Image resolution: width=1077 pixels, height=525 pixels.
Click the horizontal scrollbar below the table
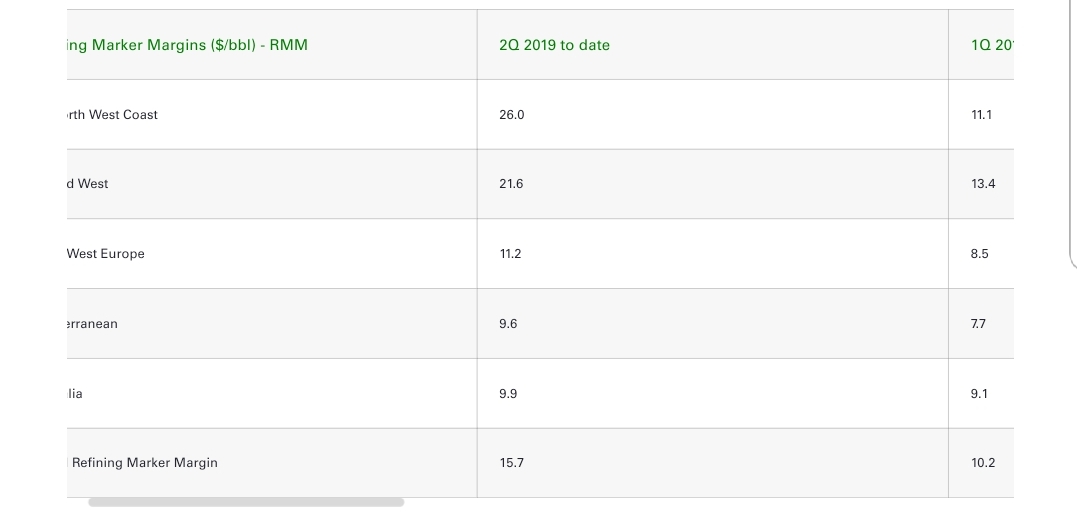coord(246,502)
